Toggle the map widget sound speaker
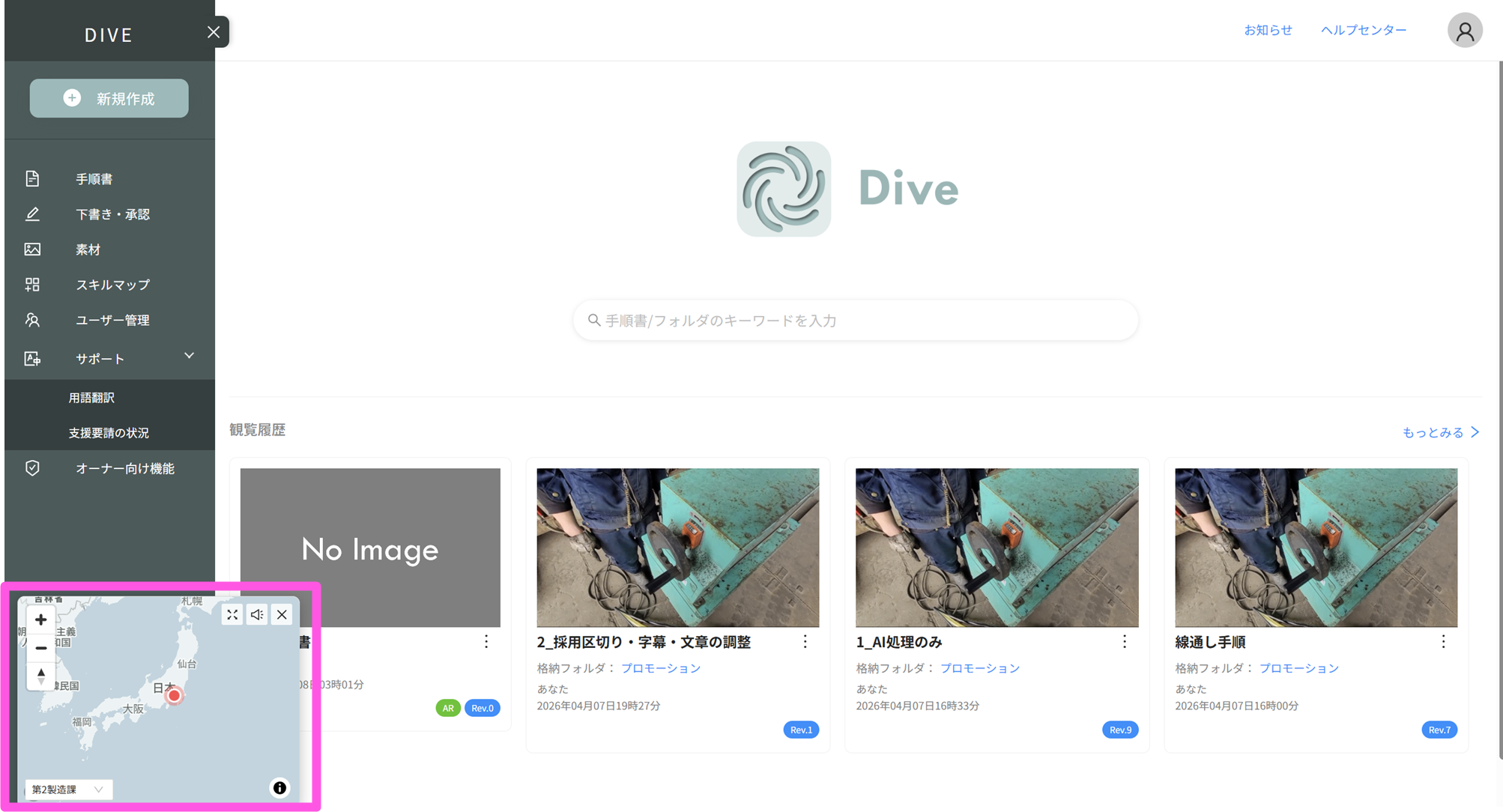1503x812 pixels. (257, 615)
